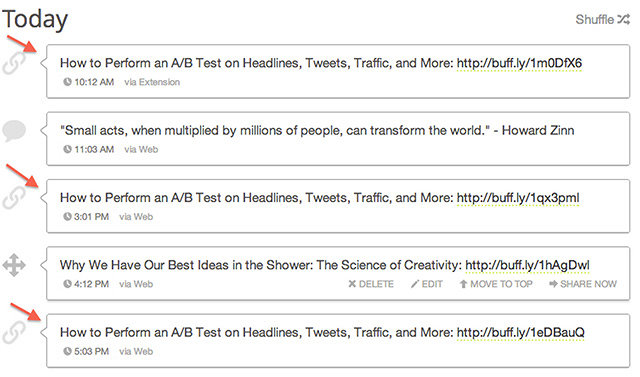Image resolution: width=640 pixels, height=377 pixels.
Task: Select the Howard Zinn quote post
Action: pos(338,139)
